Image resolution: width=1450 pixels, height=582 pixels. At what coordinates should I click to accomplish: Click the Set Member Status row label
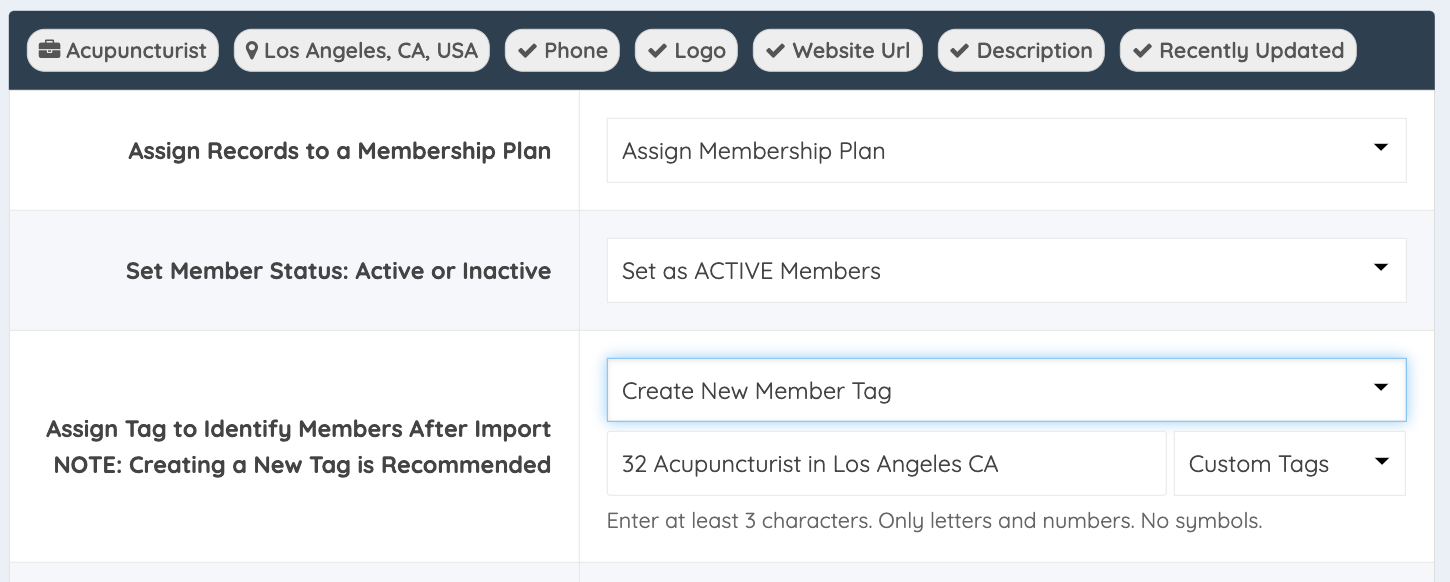click(338, 271)
